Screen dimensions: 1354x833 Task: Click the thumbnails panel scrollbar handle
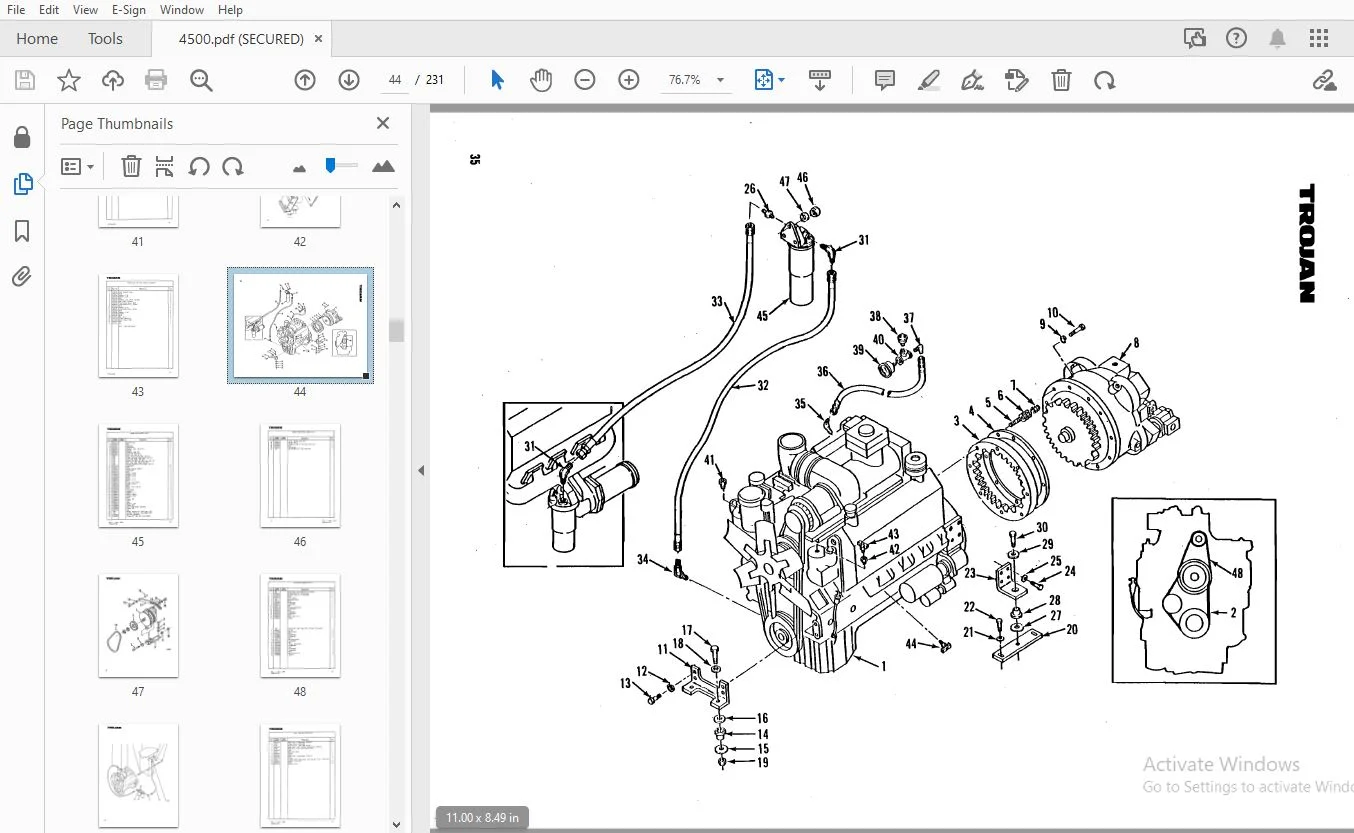pyautogui.click(x=396, y=330)
